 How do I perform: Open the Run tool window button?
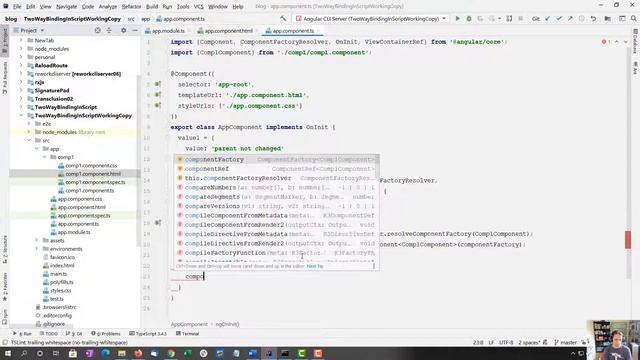tap(22, 333)
